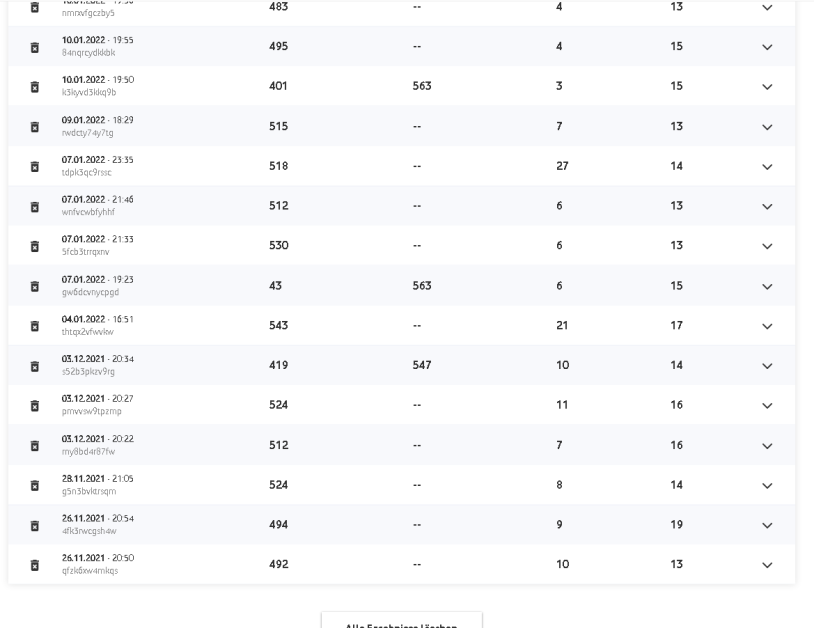The image size is (814, 628).
Task: Open chevron for 07.01.2022 21:33 row
Action: [767, 246]
